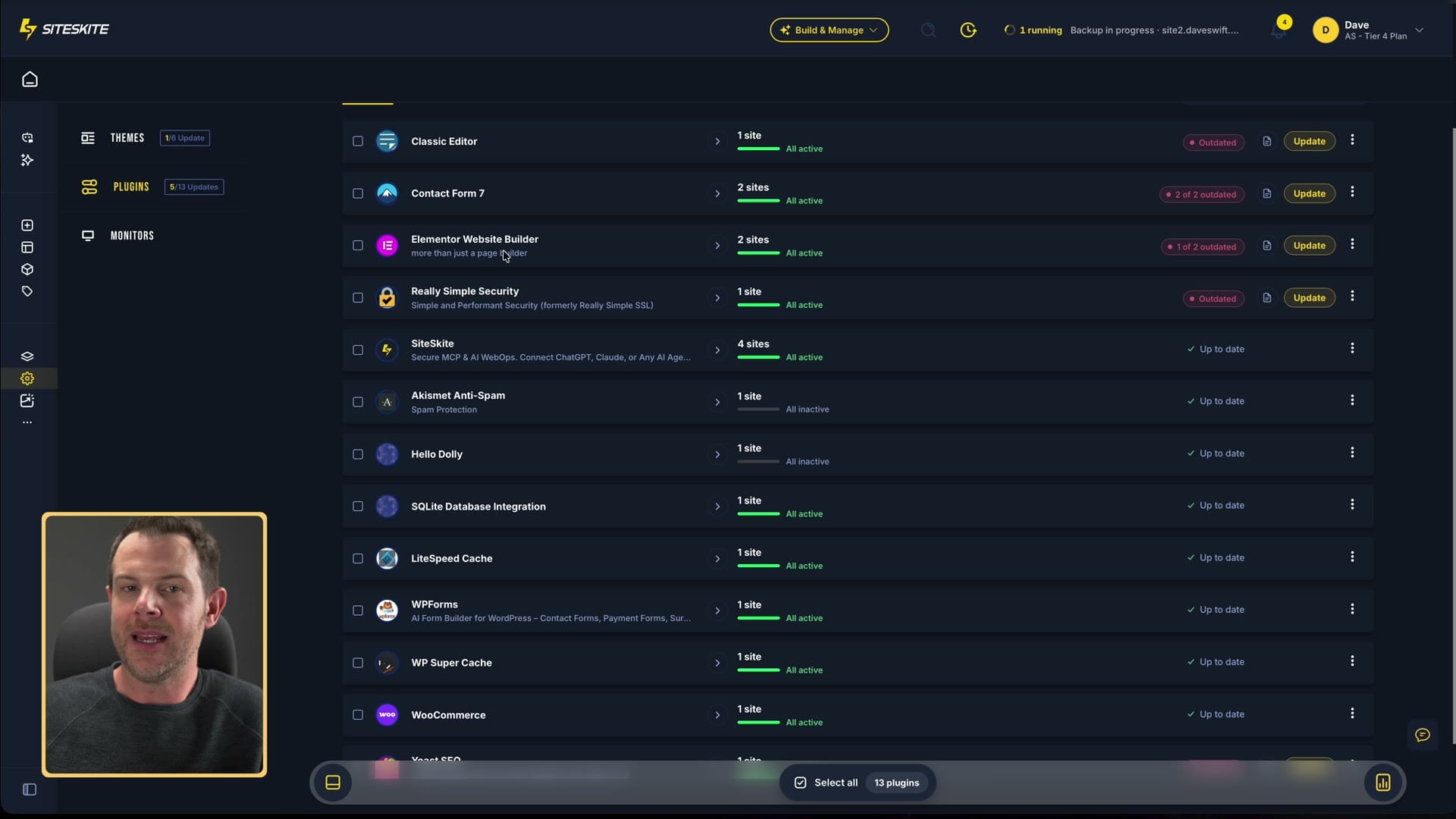
Task: Tick the Classic Editor checkbox
Action: tap(358, 141)
